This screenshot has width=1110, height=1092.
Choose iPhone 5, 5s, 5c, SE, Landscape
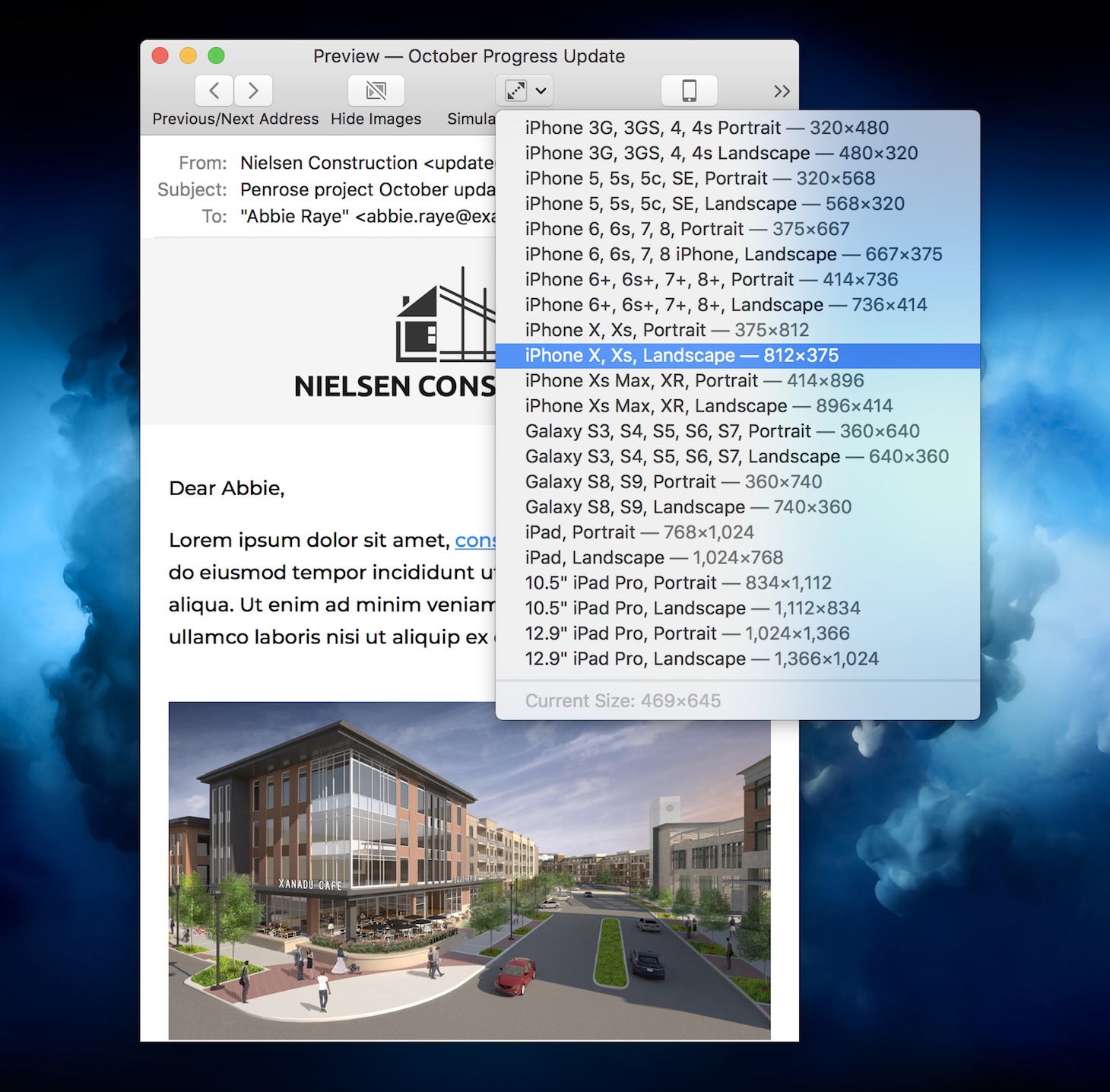[x=737, y=204]
